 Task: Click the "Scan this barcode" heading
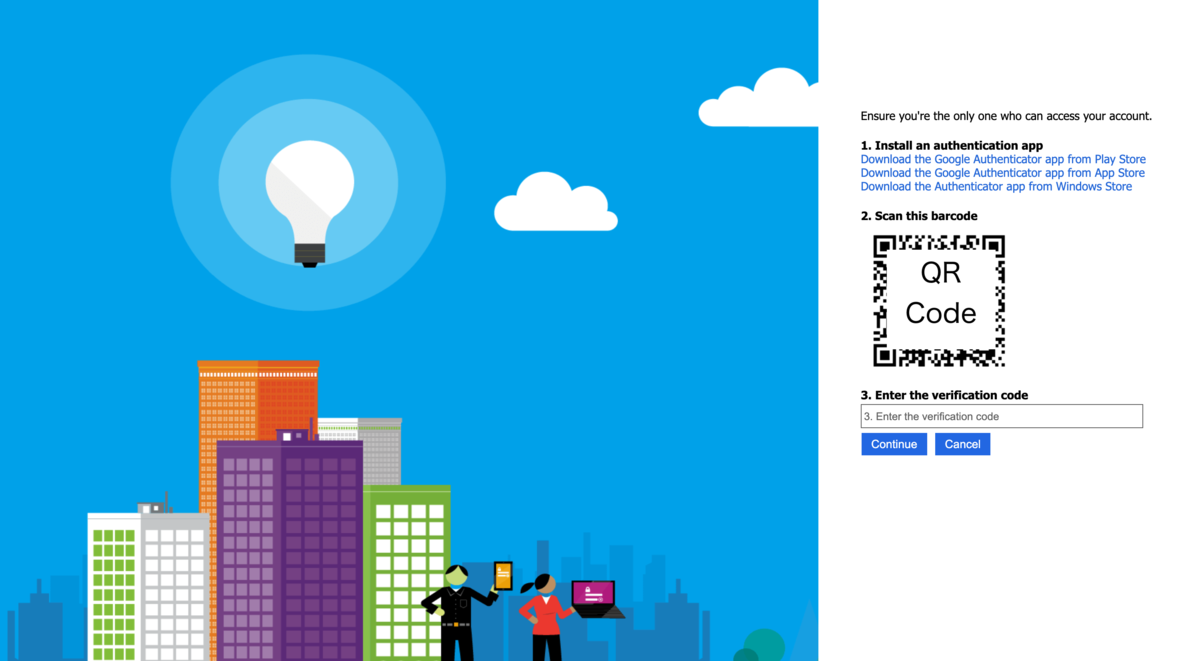[x=919, y=216]
